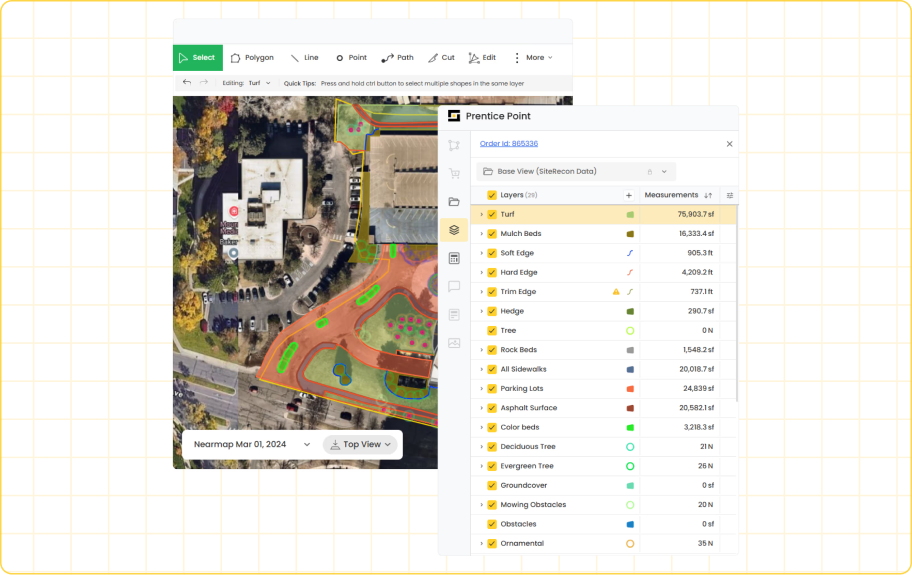Open the notes list sidebar icon
Viewport: 912px width, 575px height.
pos(454,315)
